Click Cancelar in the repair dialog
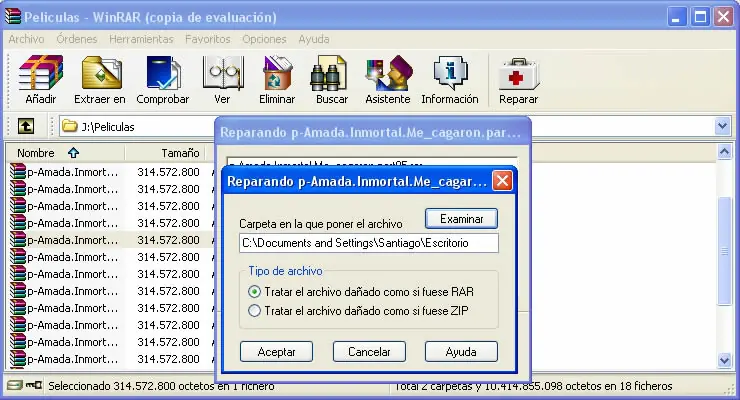This screenshot has height=400, width=740. [369, 351]
